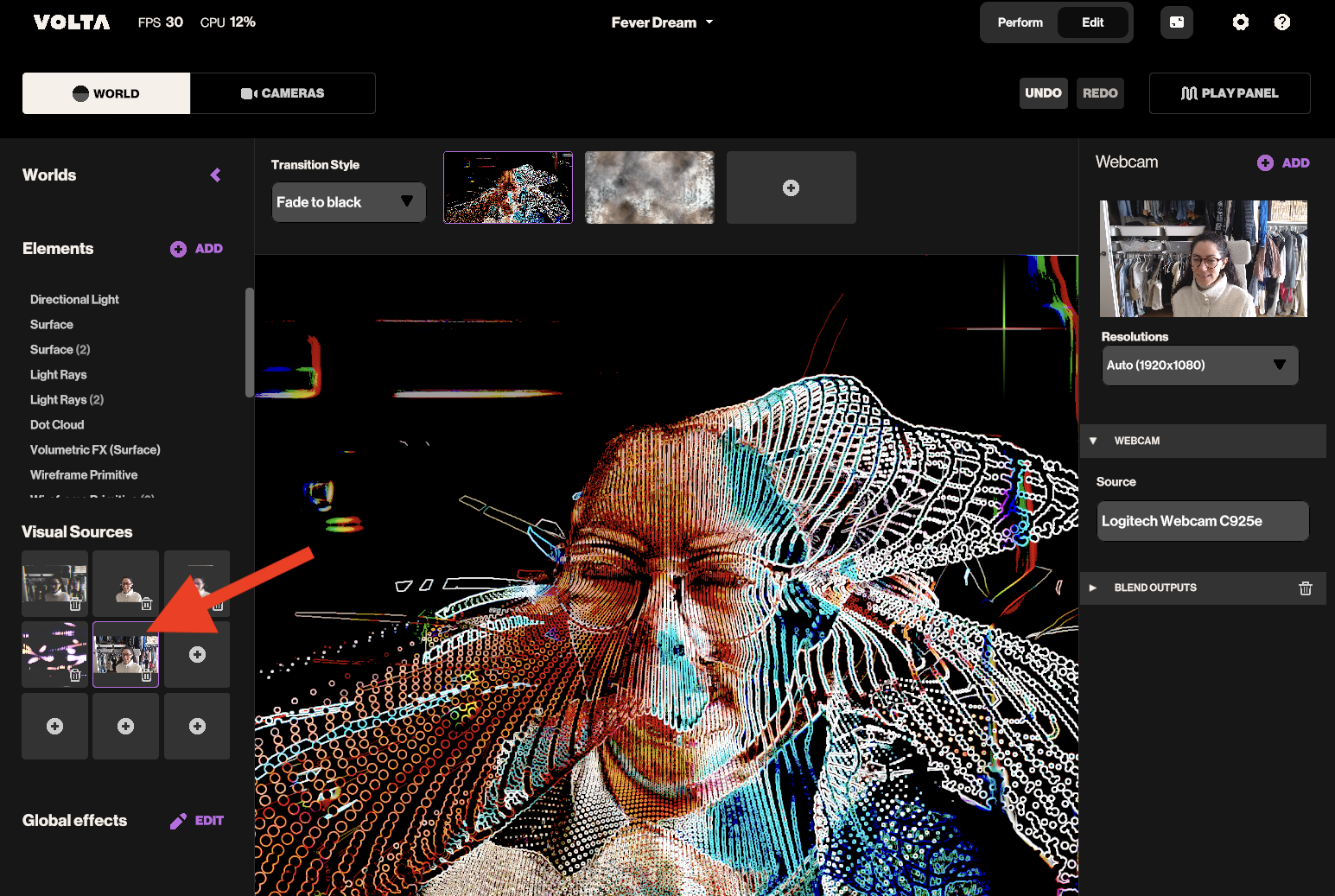The image size is (1335, 896).
Task: Delete the highlighted webcam Visual Source via trash icon
Action: (x=147, y=677)
